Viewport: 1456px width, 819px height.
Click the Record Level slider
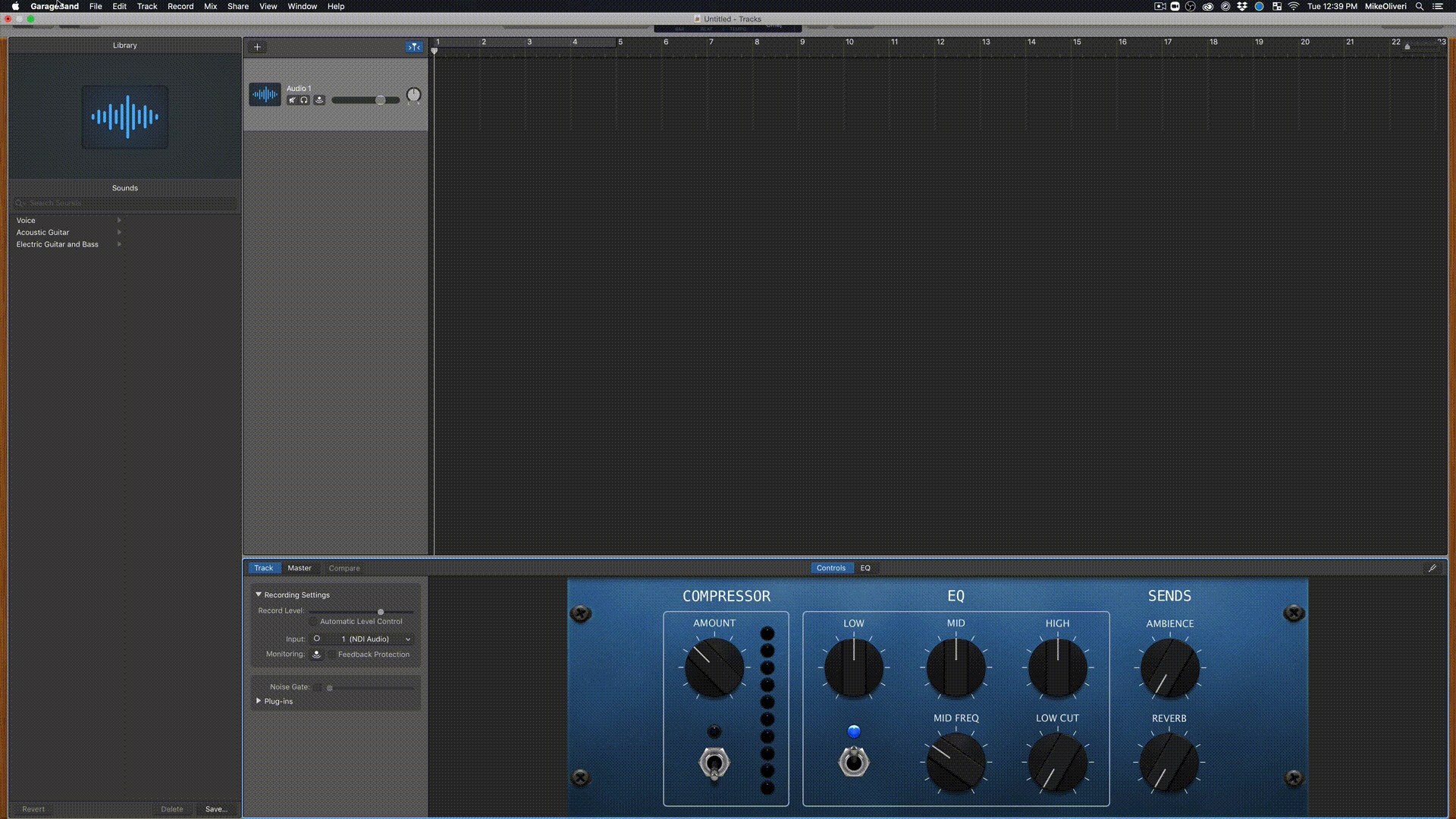click(x=361, y=611)
